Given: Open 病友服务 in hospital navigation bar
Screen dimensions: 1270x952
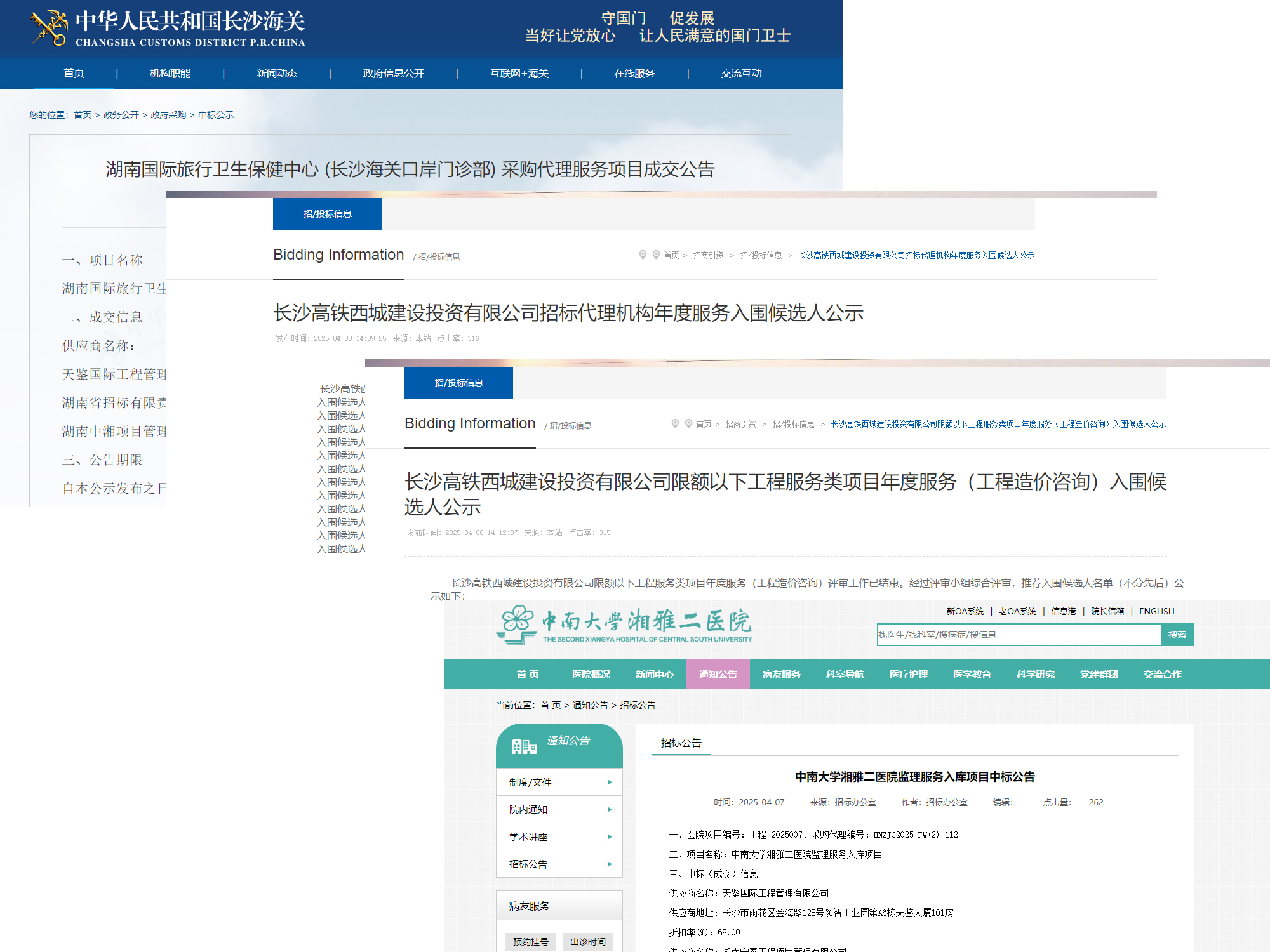Looking at the screenshot, I should click(x=782, y=674).
